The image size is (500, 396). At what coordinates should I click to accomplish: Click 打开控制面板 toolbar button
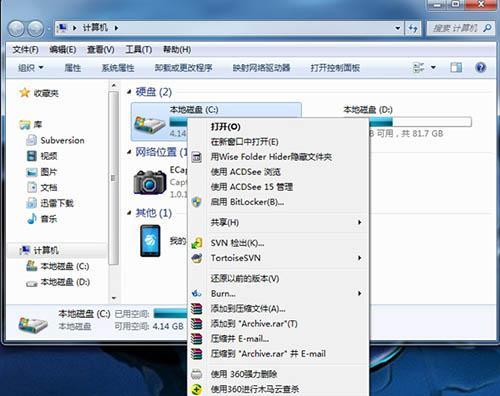pos(335,68)
